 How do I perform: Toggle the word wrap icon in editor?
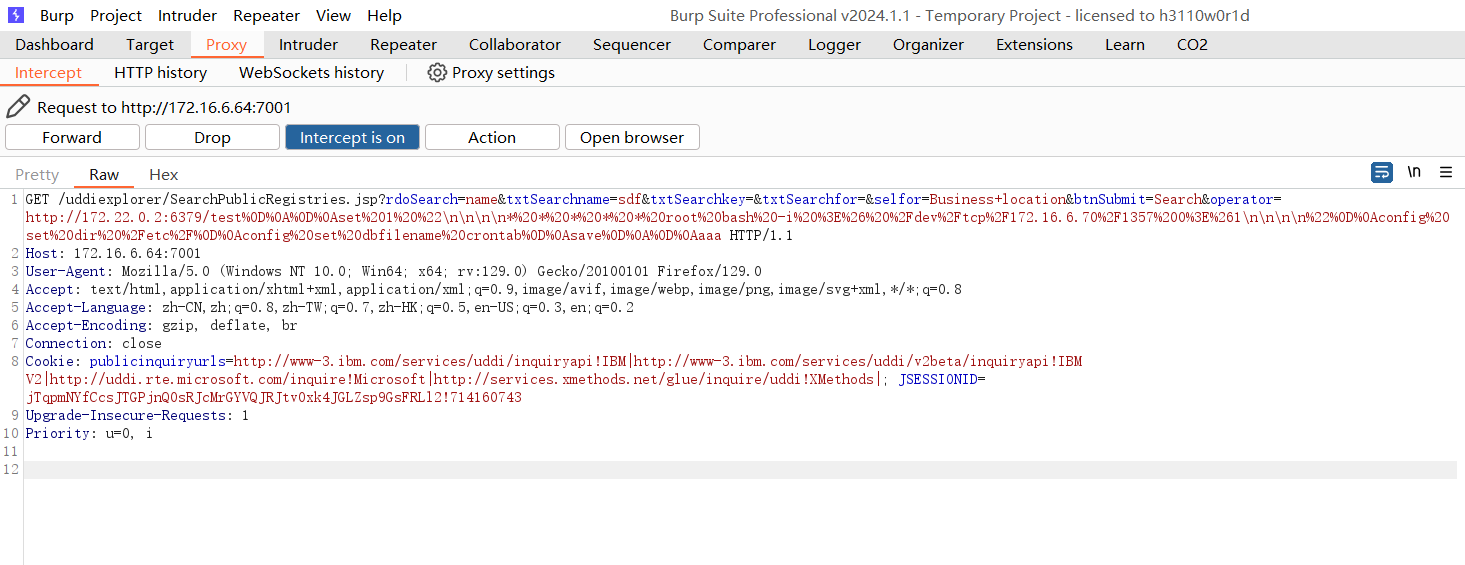tap(1381, 172)
